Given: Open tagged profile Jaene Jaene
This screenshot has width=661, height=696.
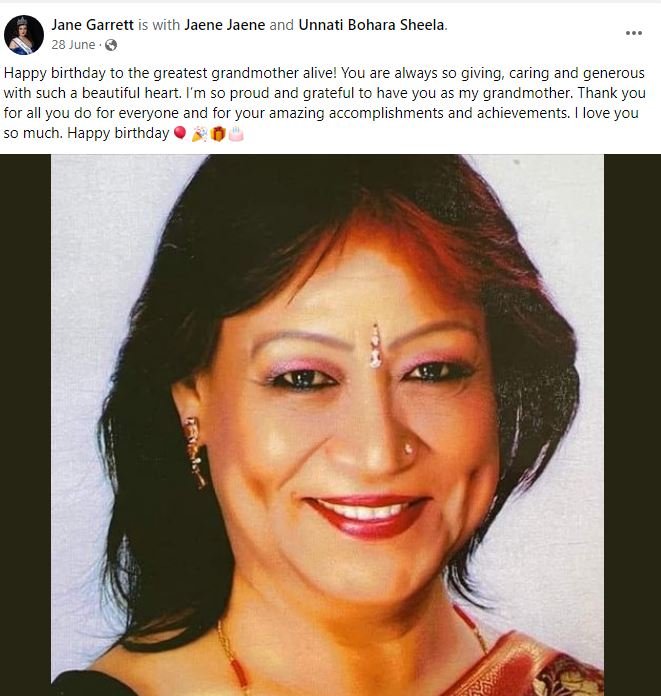Looking at the screenshot, I should 225,25.
